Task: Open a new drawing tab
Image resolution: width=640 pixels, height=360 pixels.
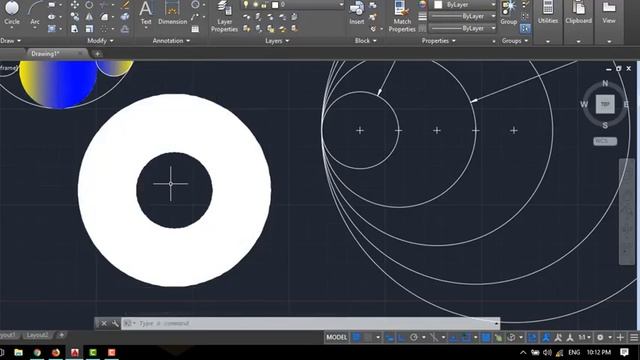Action: point(97,53)
